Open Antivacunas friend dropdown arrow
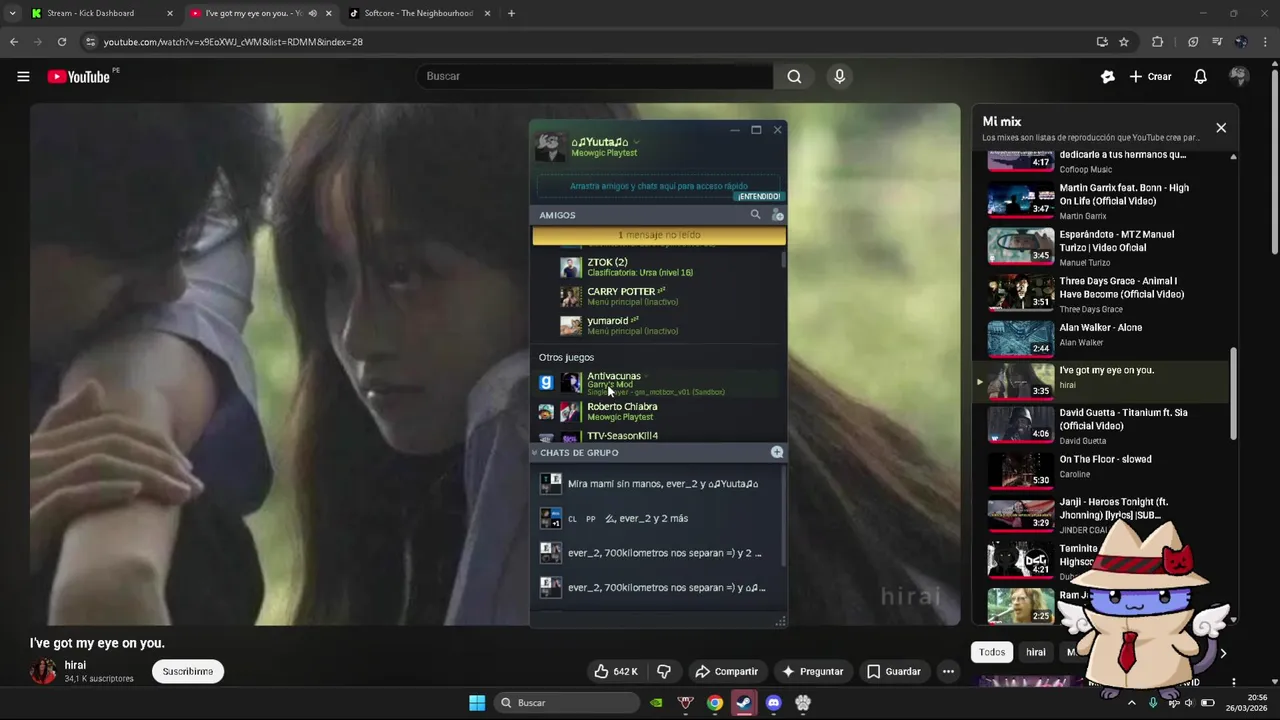The image size is (1280, 720). click(646, 377)
